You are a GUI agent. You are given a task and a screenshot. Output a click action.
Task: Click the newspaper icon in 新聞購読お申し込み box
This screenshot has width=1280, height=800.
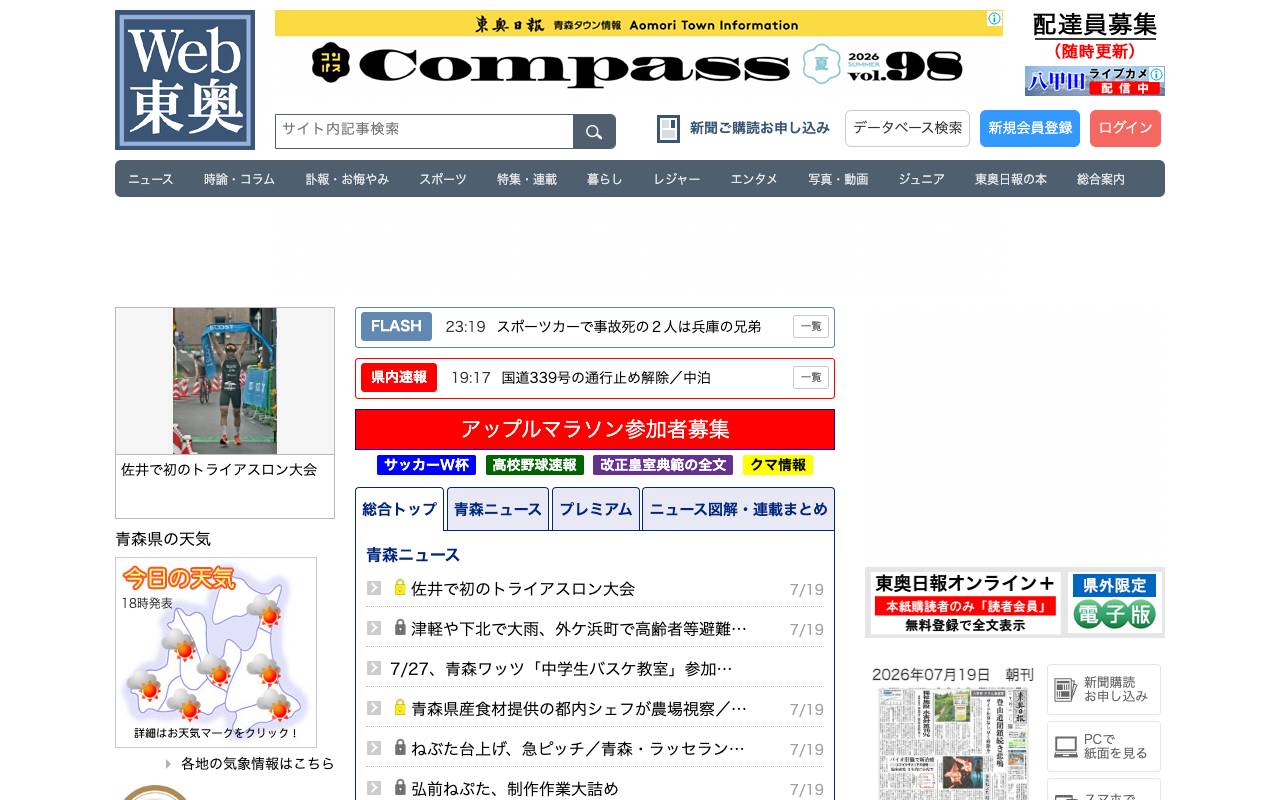[1066, 690]
